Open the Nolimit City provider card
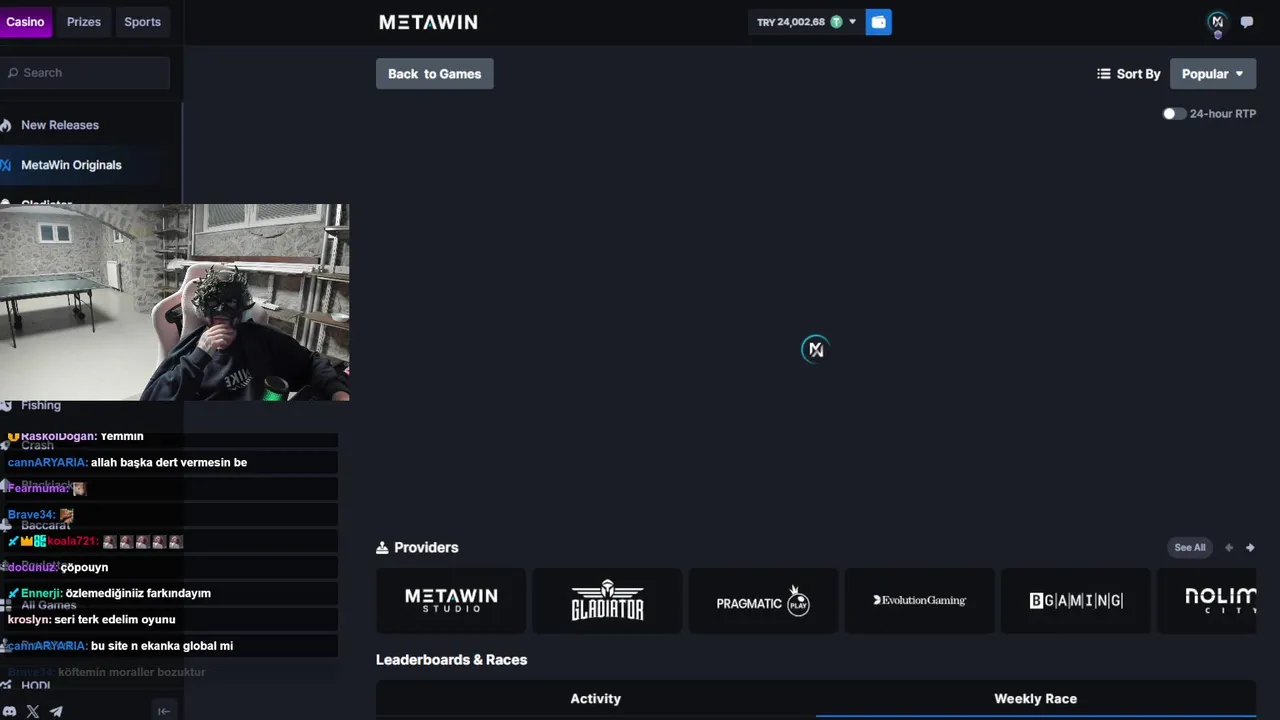 click(1207, 601)
